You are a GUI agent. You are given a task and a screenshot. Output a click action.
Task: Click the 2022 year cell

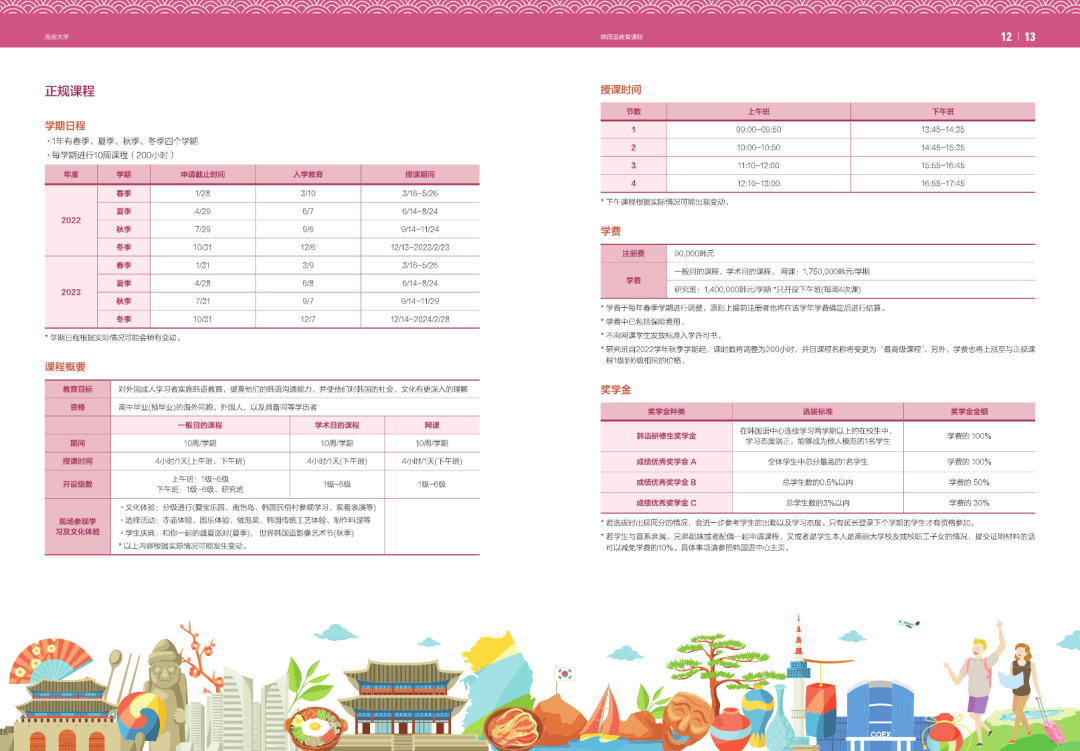pos(71,220)
